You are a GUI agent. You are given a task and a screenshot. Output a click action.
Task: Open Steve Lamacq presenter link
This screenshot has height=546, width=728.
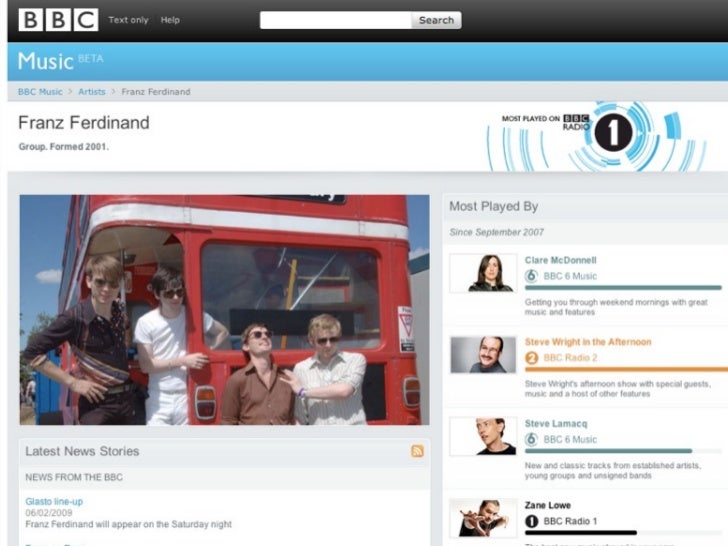coord(556,423)
